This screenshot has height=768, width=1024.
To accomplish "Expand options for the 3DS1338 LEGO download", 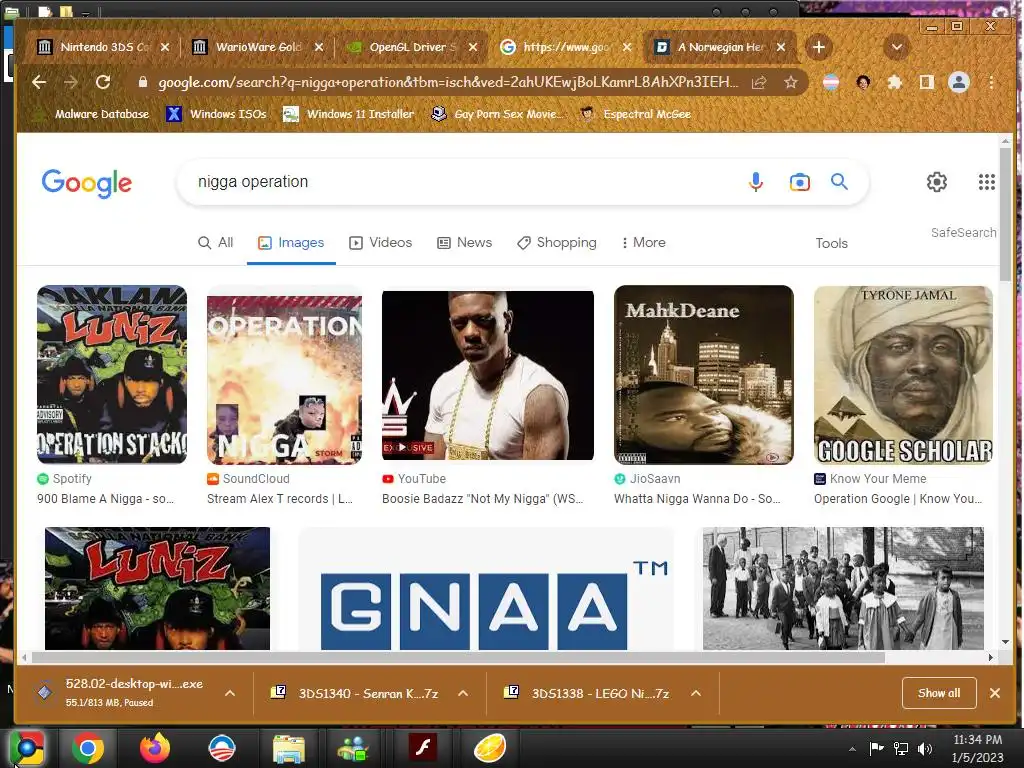I will (696, 693).
